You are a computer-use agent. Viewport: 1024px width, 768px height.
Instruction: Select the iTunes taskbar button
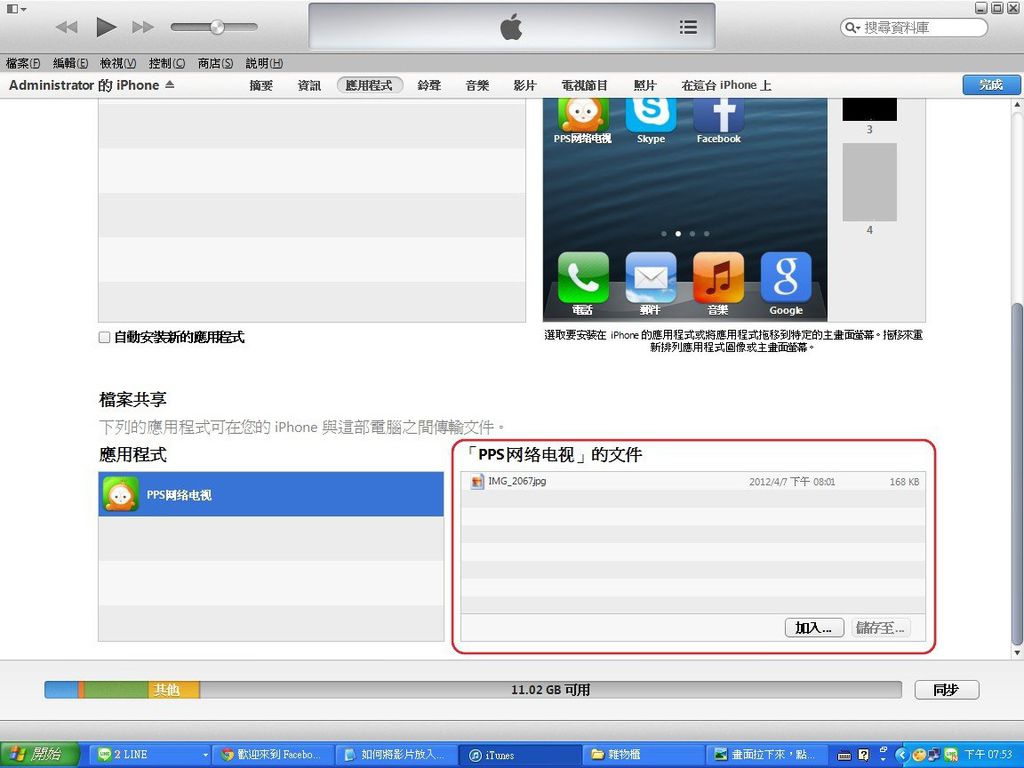tap(520, 754)
